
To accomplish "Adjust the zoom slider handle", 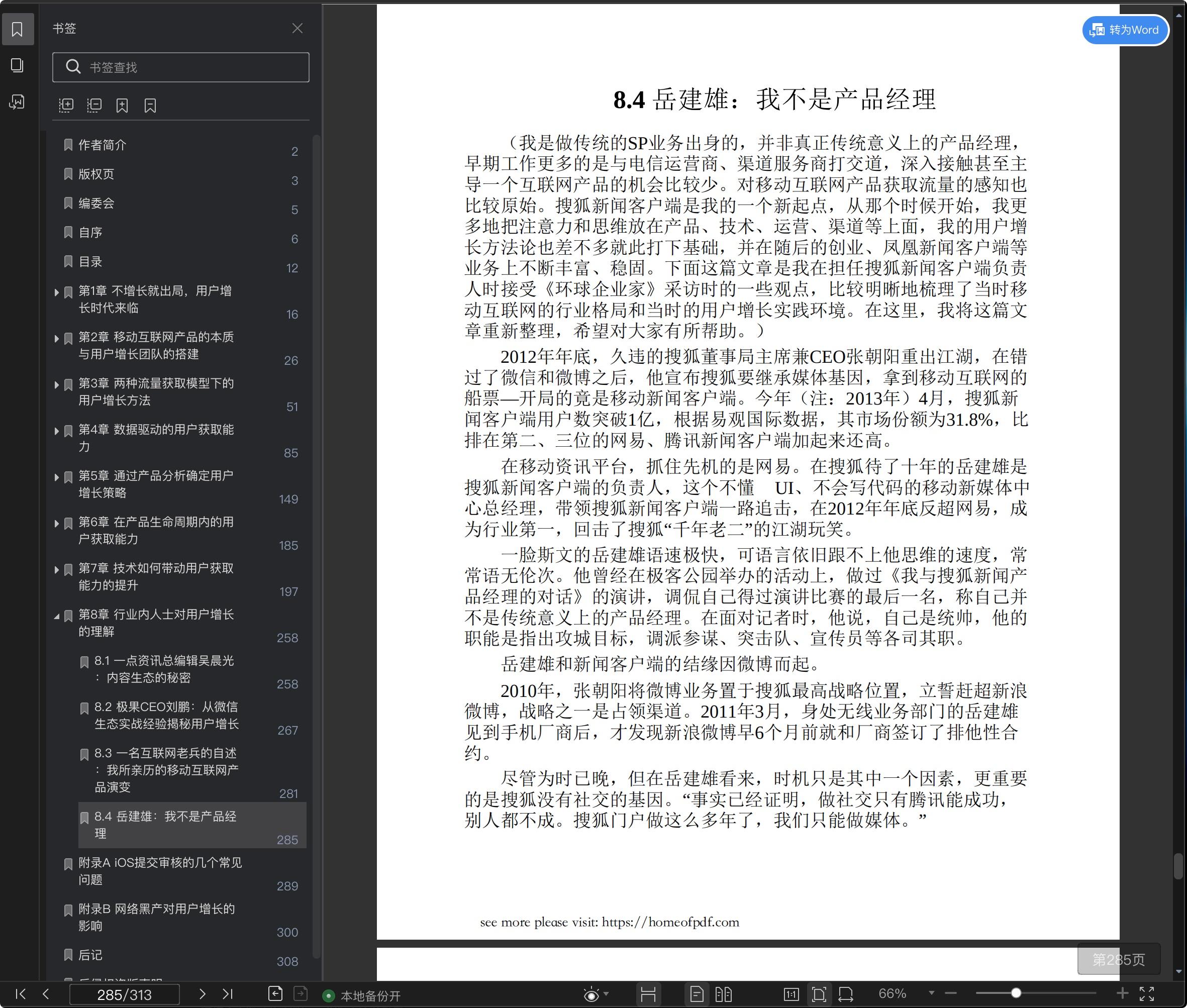I will [x=1016, y=993].
